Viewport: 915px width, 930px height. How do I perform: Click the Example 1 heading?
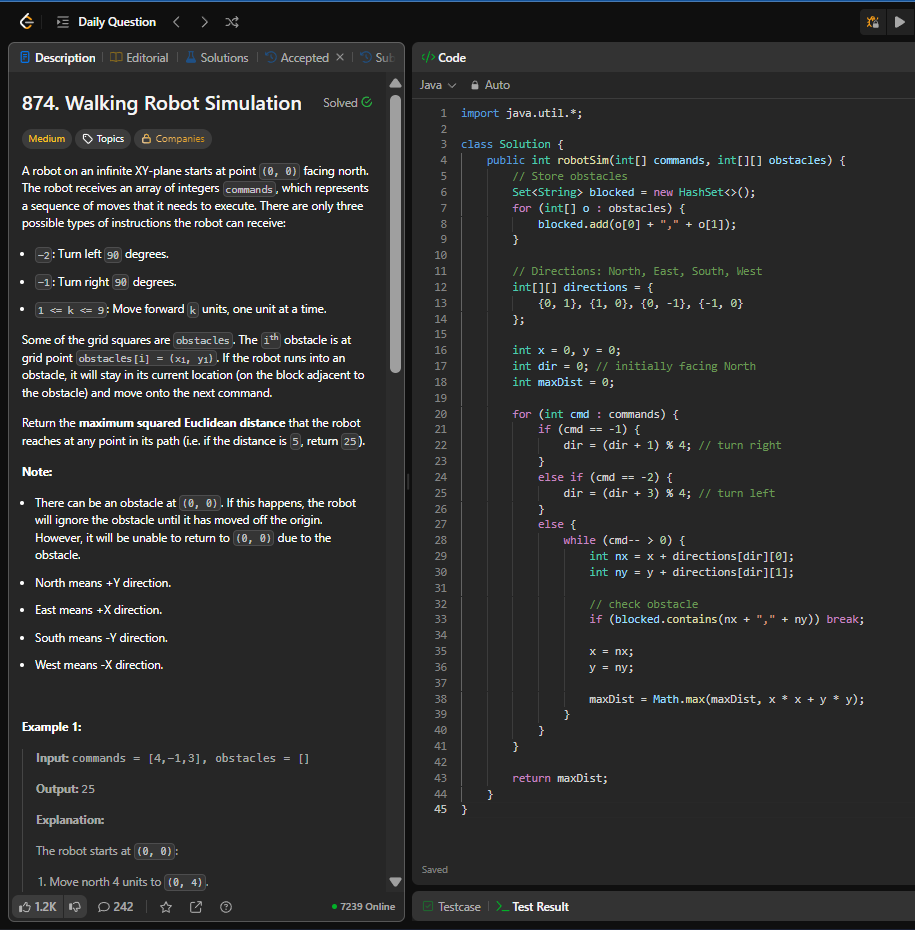[x=52, y=727]
